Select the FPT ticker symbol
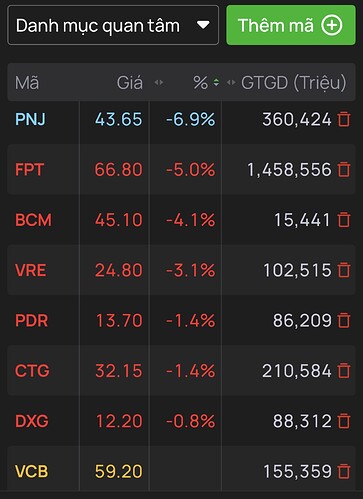 (x=29, y=169)
